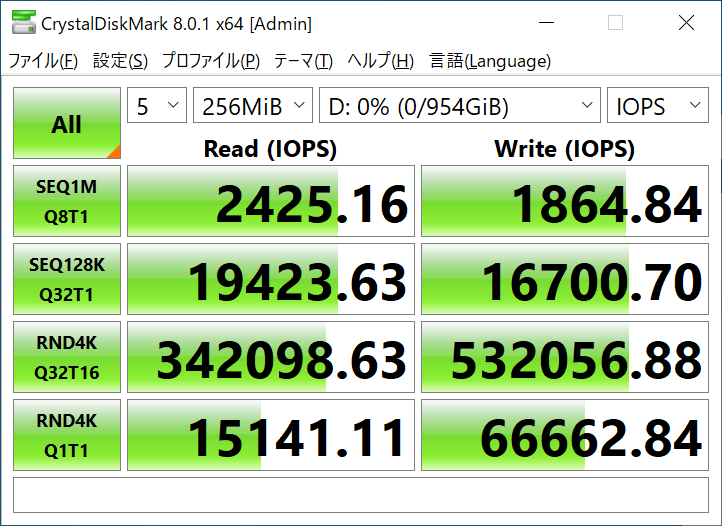Image resolution: width=722 pixels, height=526 pixels.
Task: Open the テーマ(T) menu
Action: coord(303,61)
